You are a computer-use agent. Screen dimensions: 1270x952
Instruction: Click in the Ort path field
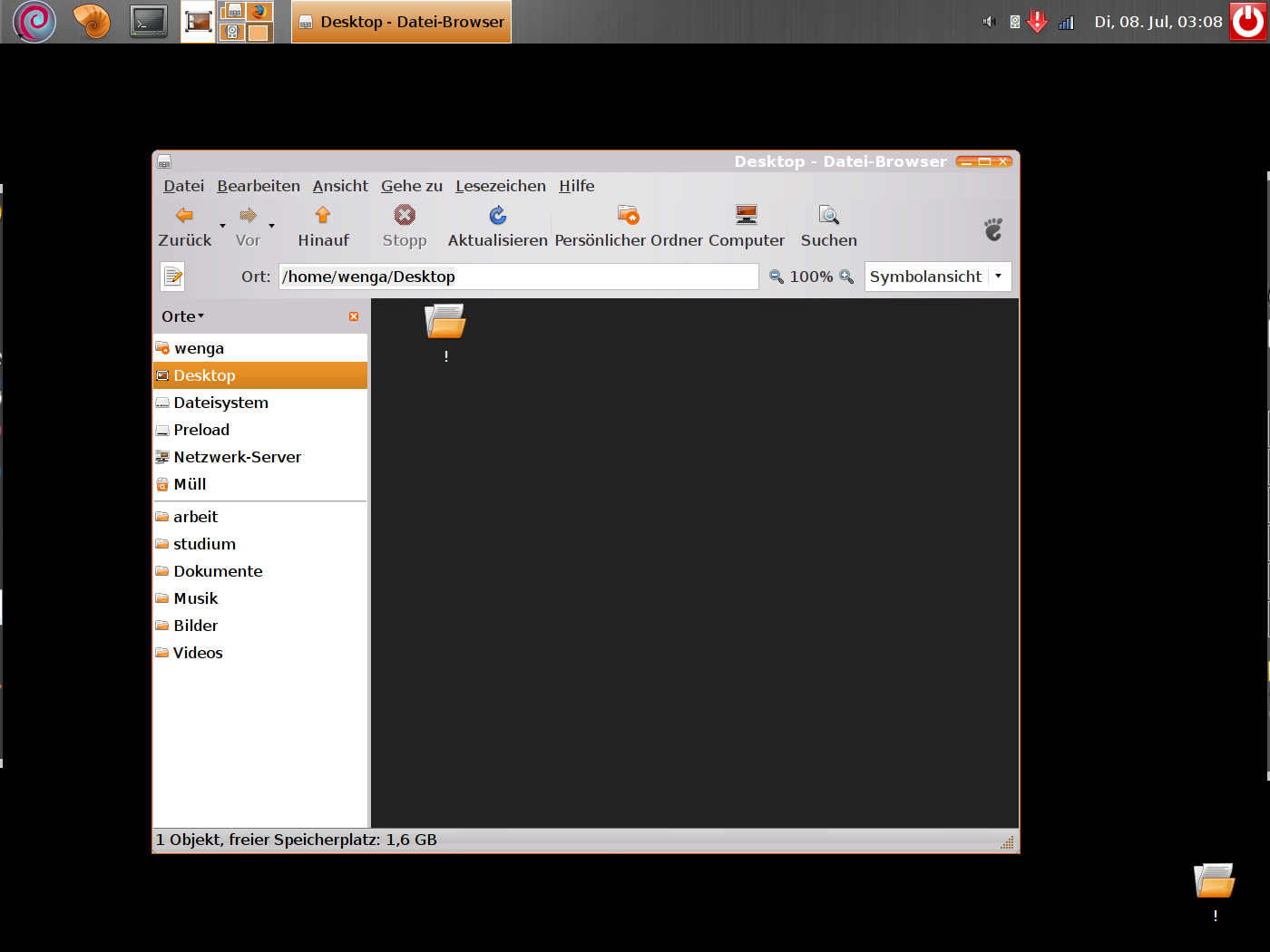pyautogui.click(x=519, y=277)
